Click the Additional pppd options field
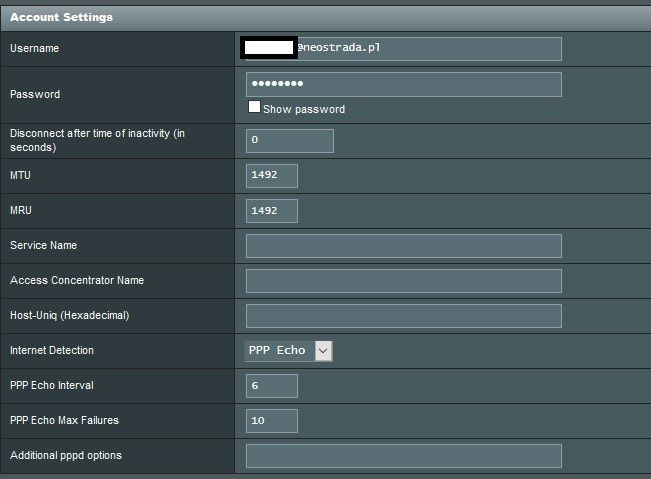The image size is (651, 479). 403,456
